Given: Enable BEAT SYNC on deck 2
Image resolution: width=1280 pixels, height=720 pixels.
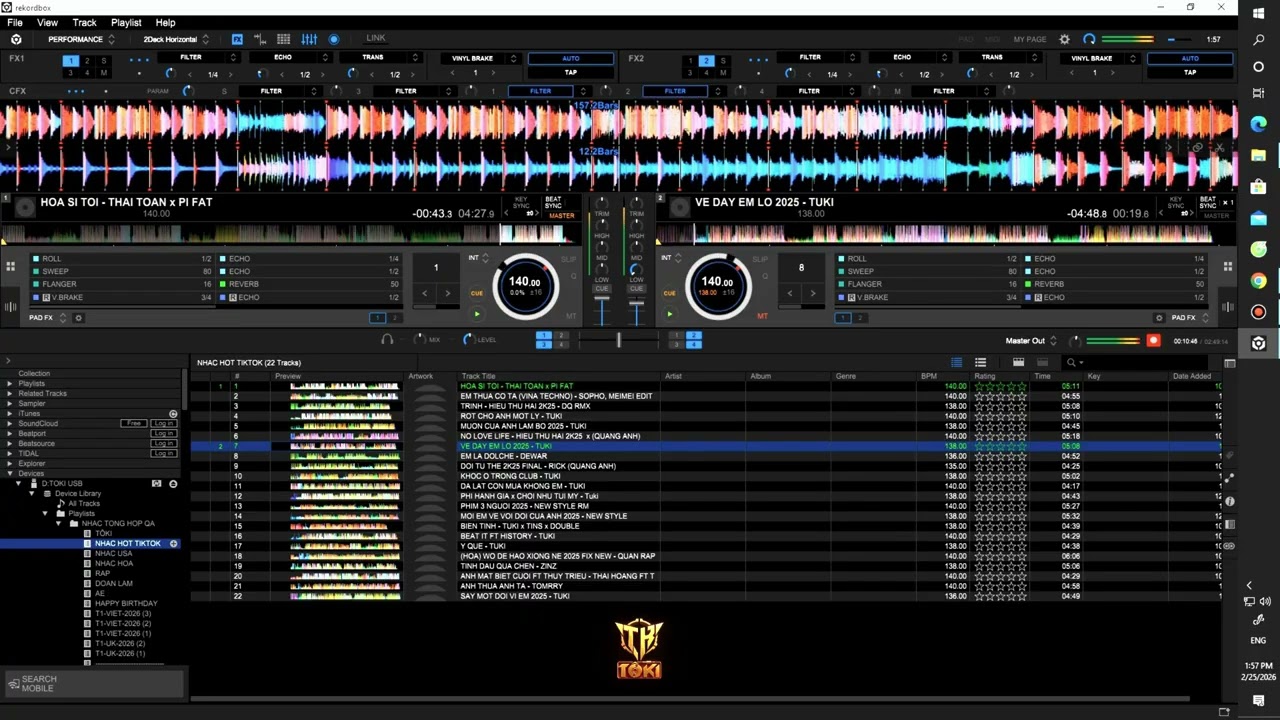Looking at the screenshot, I should coord(1208,202).
